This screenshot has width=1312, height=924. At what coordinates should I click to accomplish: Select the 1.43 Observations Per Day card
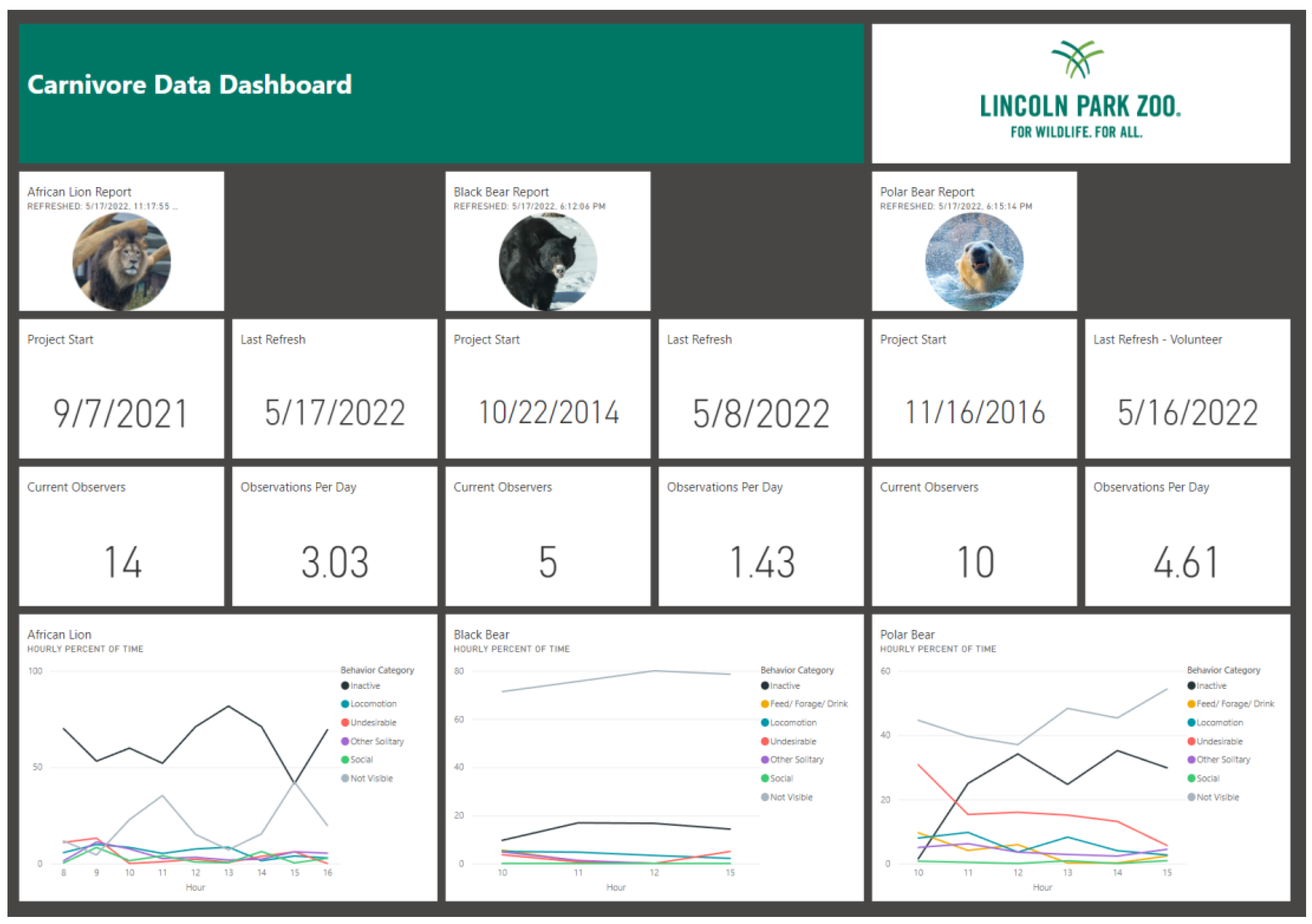click(x=760, y=536)
